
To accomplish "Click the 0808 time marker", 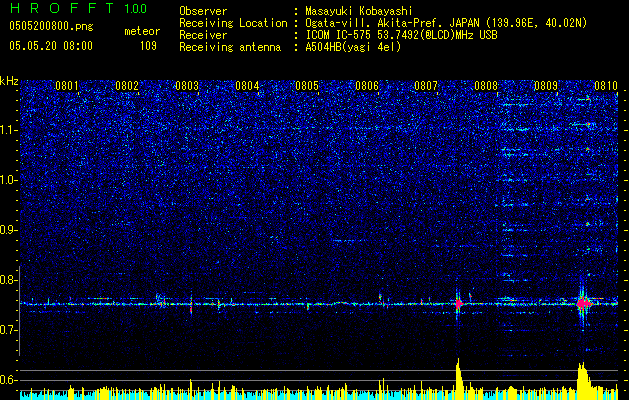I will tap(486, 86).
